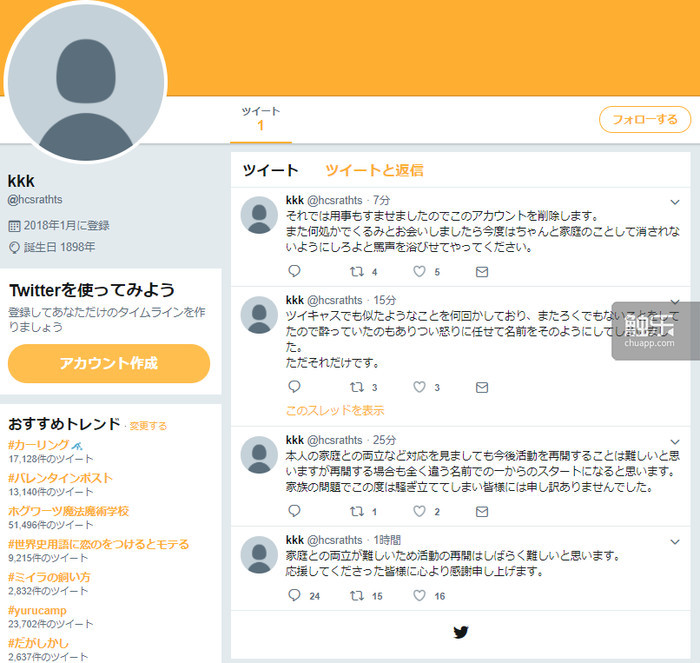Reply to the 25分 tweet
Image resolution: width=700 pixels, height=663 pixels.
coord(294,510)
